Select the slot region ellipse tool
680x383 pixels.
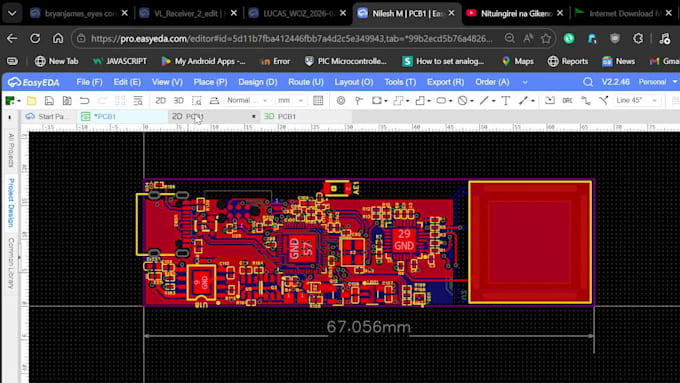tap(441, 101)
